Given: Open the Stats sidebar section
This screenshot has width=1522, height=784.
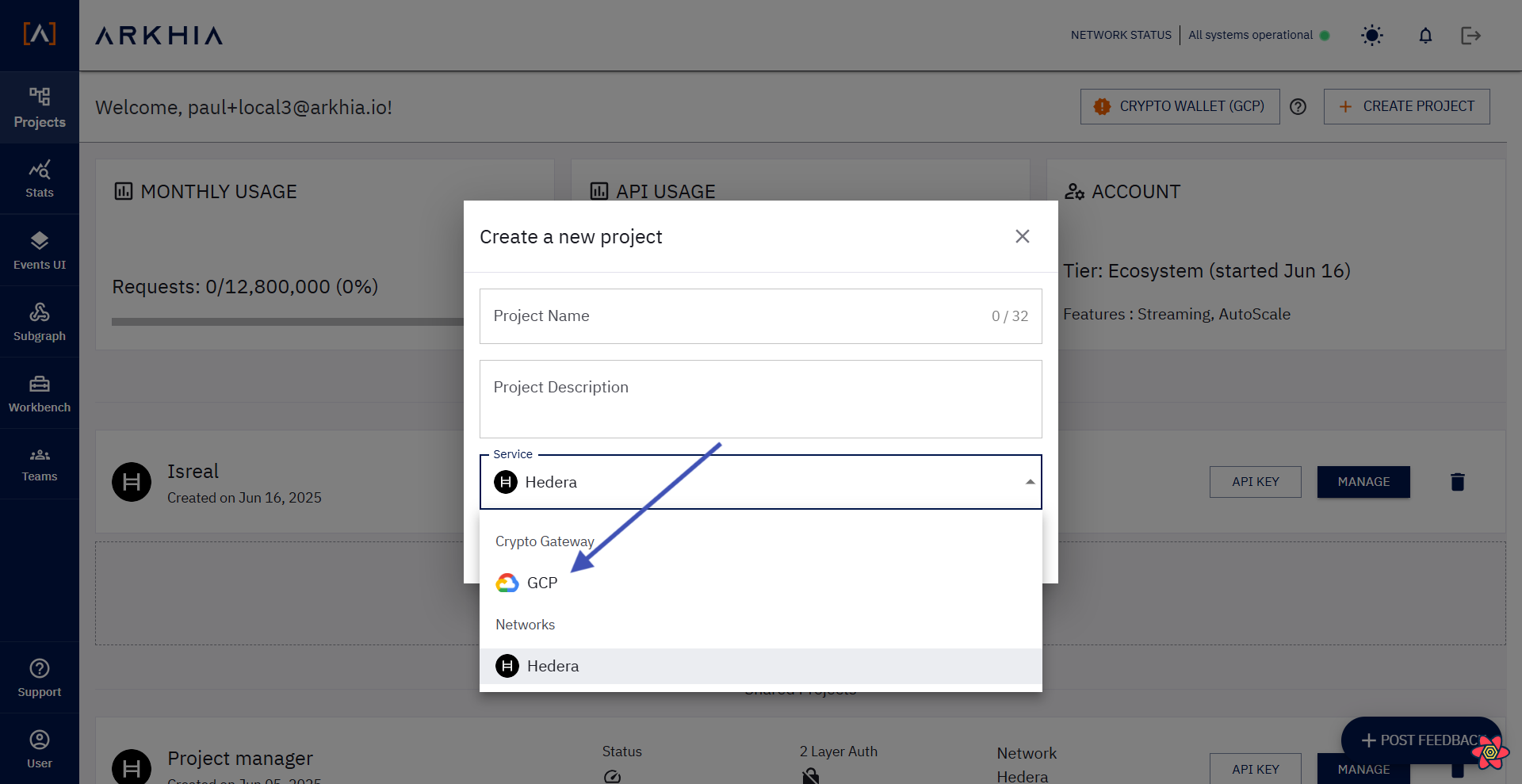Looking at the screenshot, I should click(40, 179).
